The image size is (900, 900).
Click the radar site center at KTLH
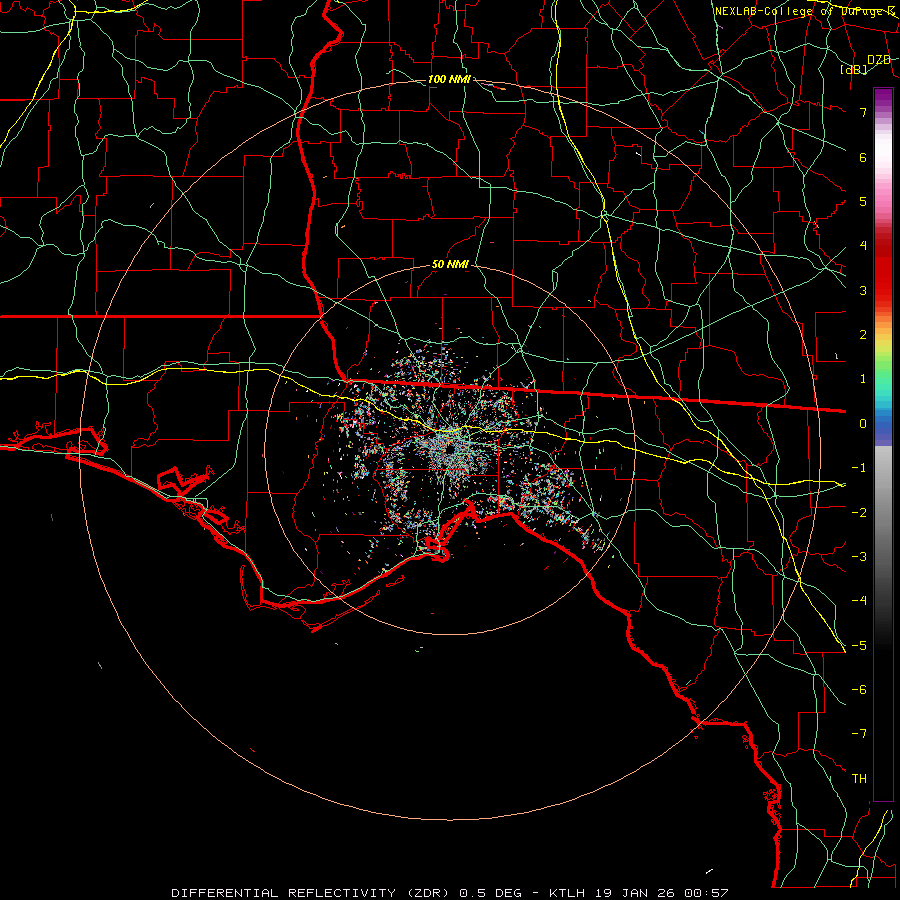point(449,449)
